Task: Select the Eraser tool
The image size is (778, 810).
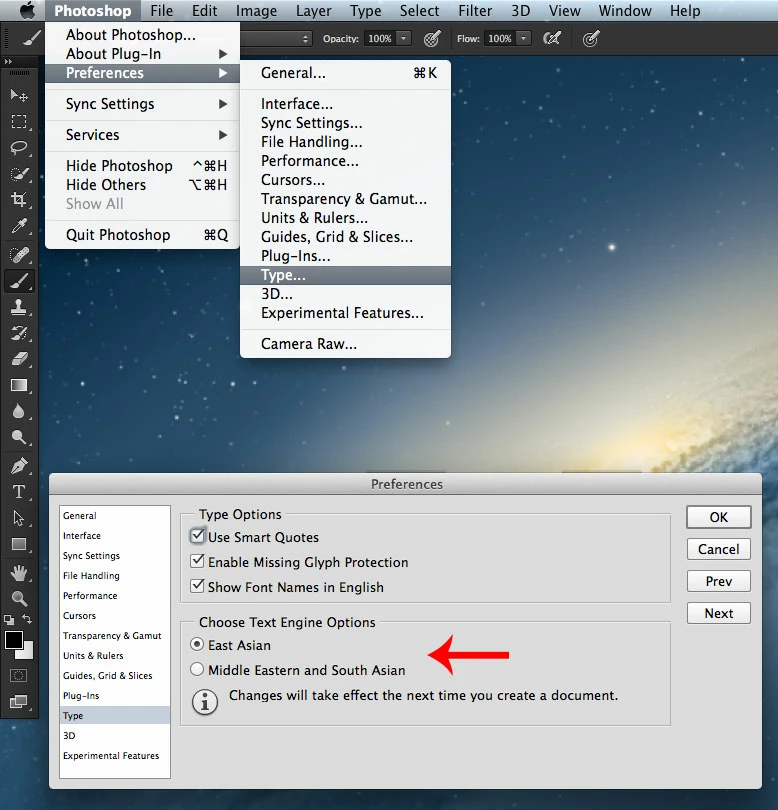Action: pos(19,359)
